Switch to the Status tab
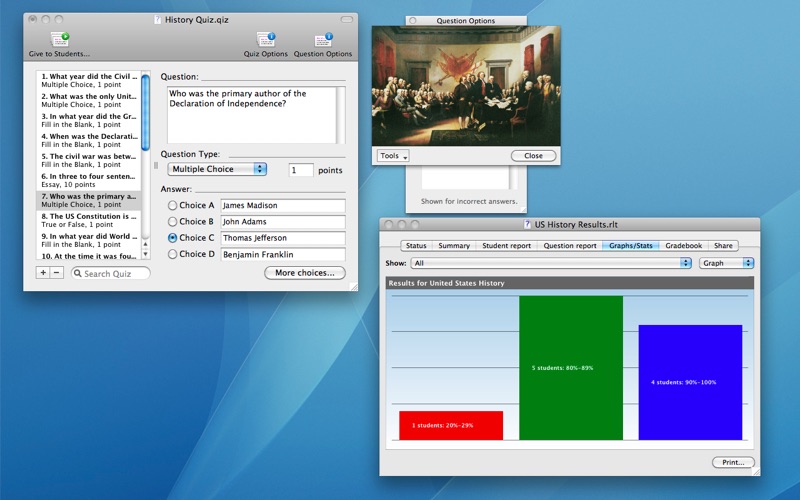Image resolution: width=800 pixels, height=500 pixels. pyautogui.click(x=416, y=245)
